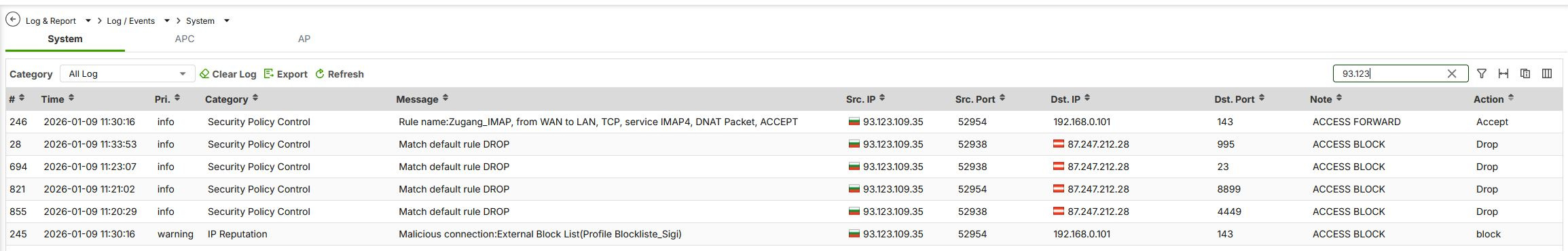Viewport: 1568px width, 251px height.
Task: Click the copy log icon in the toolbar
Action: 1525,73
